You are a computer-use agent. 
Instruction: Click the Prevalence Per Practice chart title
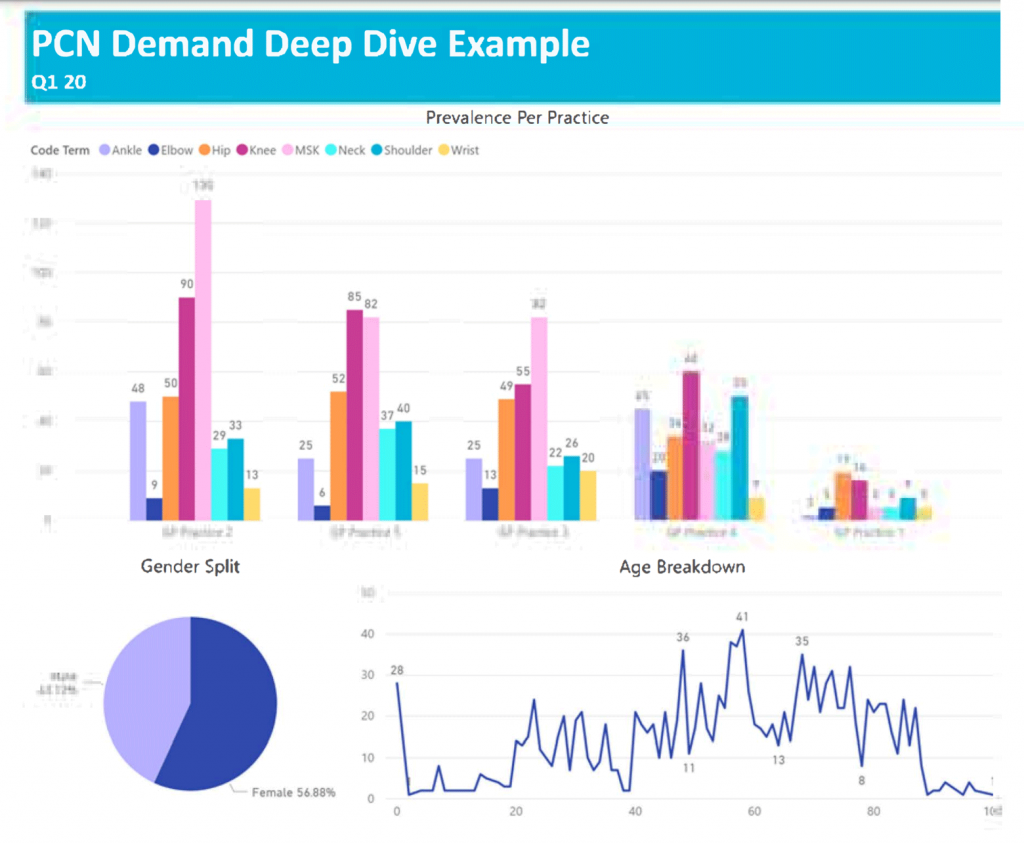[516, 117]
